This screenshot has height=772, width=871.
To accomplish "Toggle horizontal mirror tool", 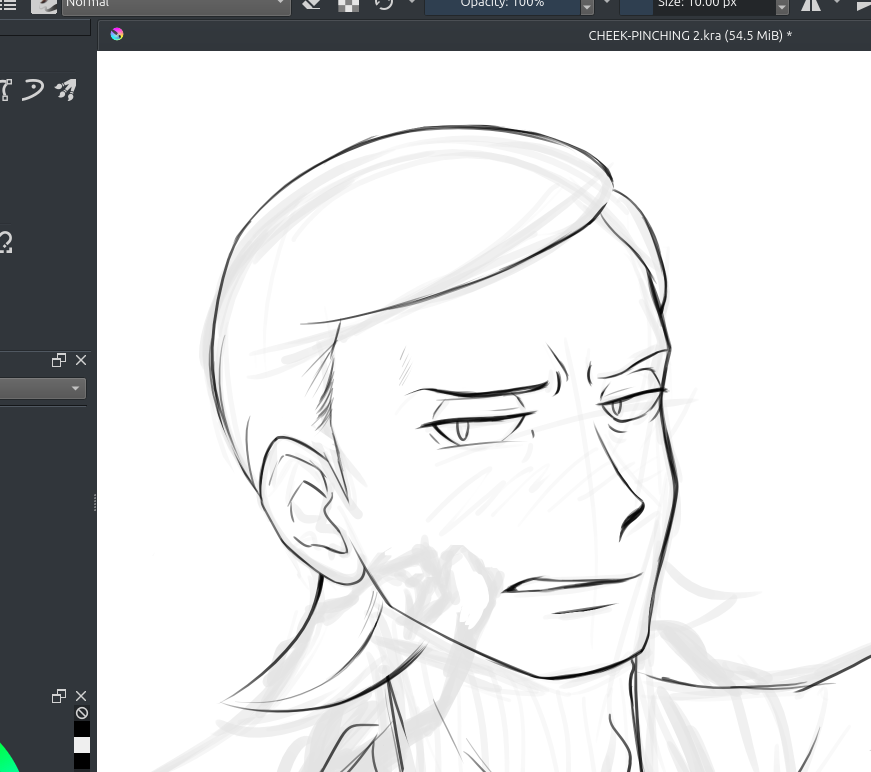I will tap(810, 5).
